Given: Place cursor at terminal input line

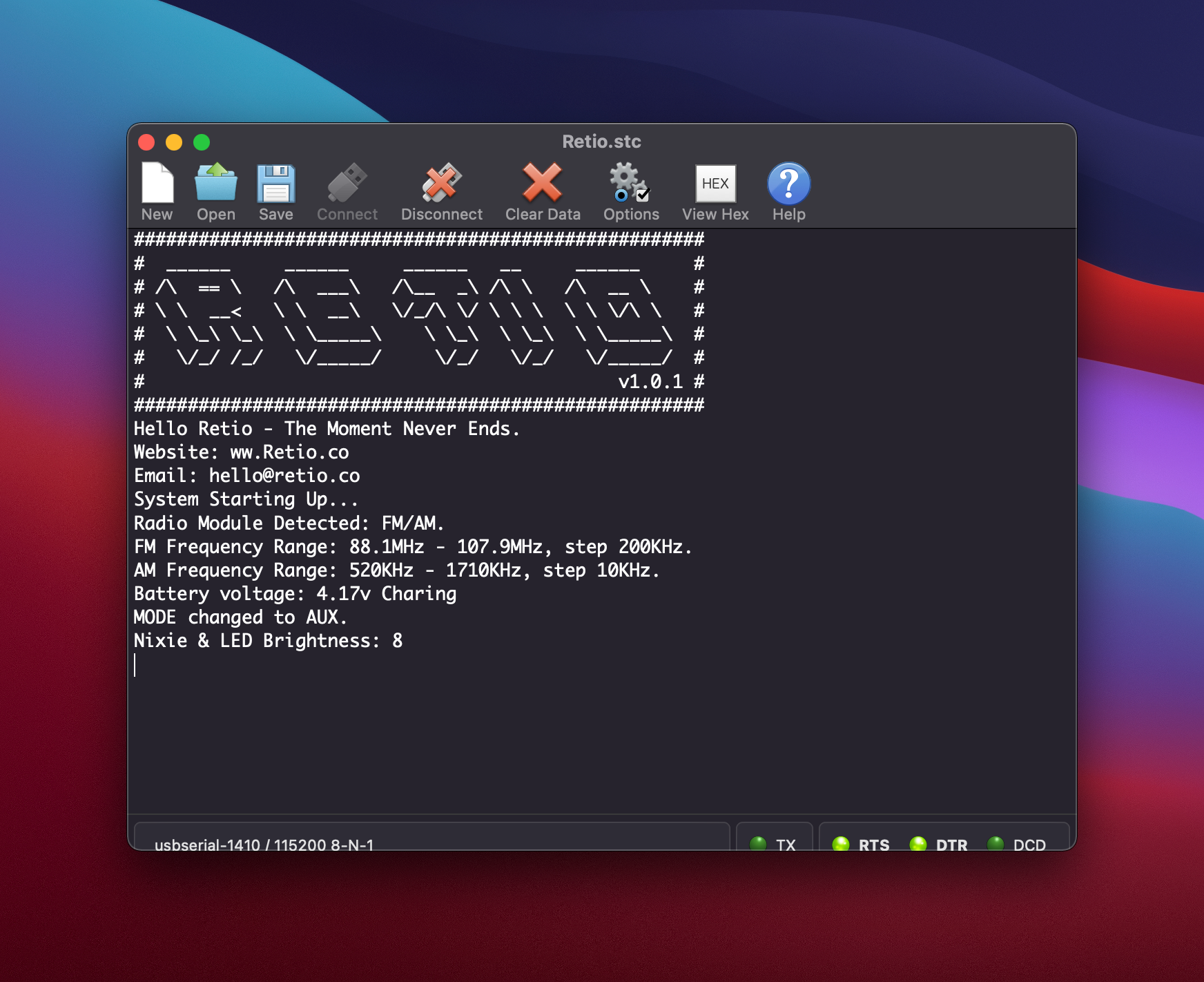Looking at the screenshot, I should (x=135, y=664).
